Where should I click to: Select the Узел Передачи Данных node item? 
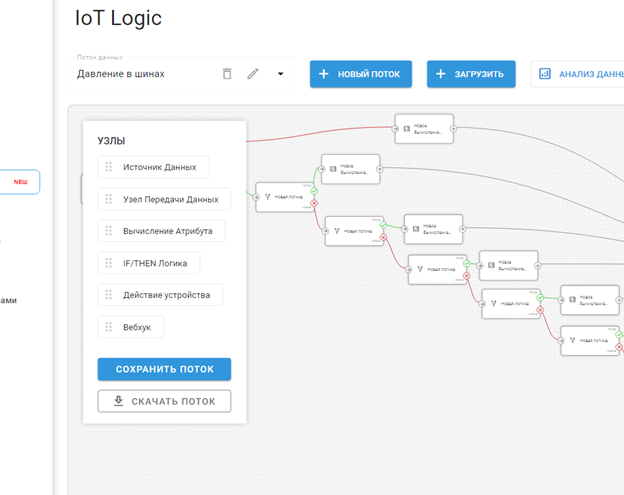pos(168,199)
